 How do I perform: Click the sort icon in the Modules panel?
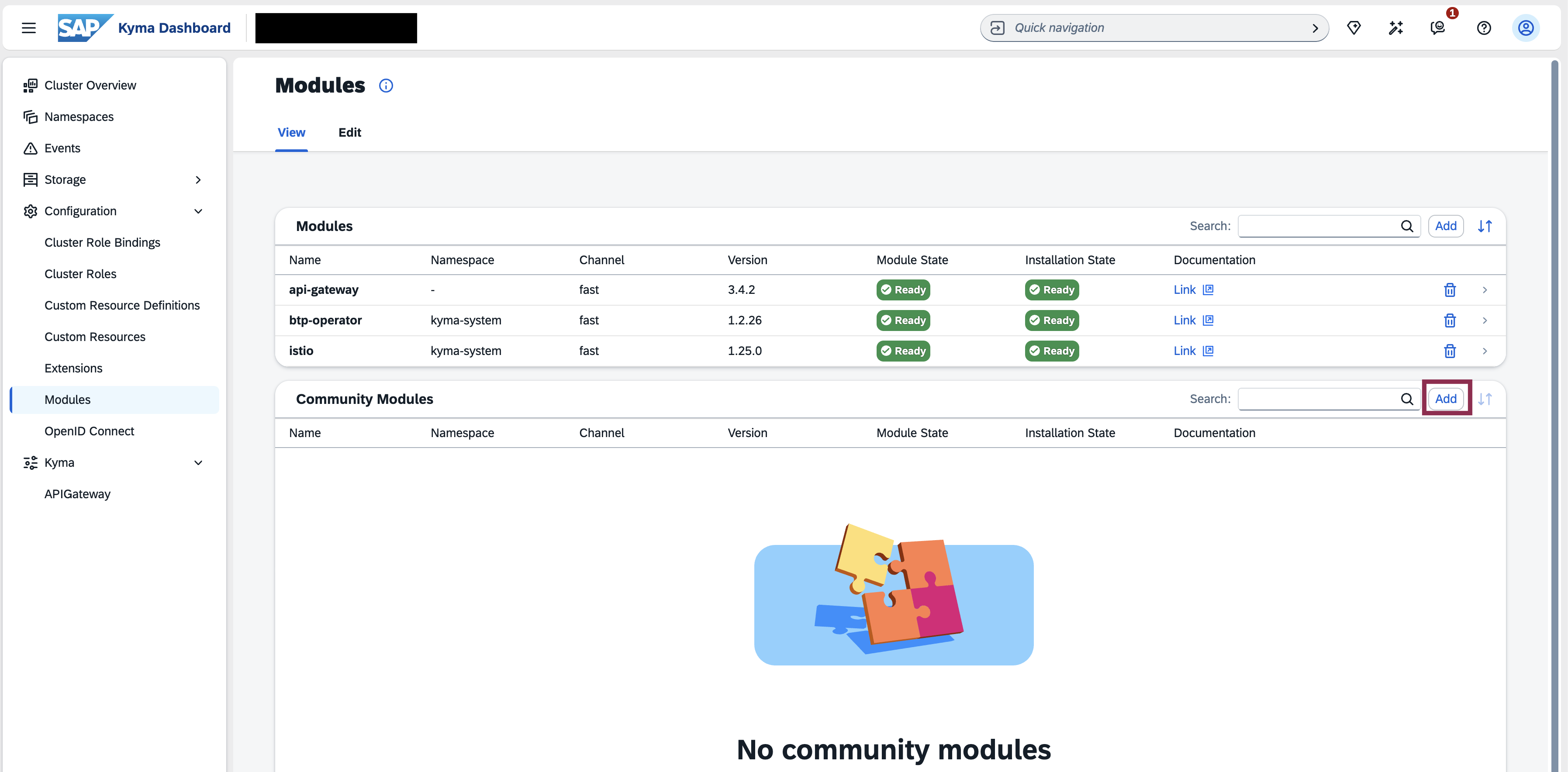(x=1484, y=226)
